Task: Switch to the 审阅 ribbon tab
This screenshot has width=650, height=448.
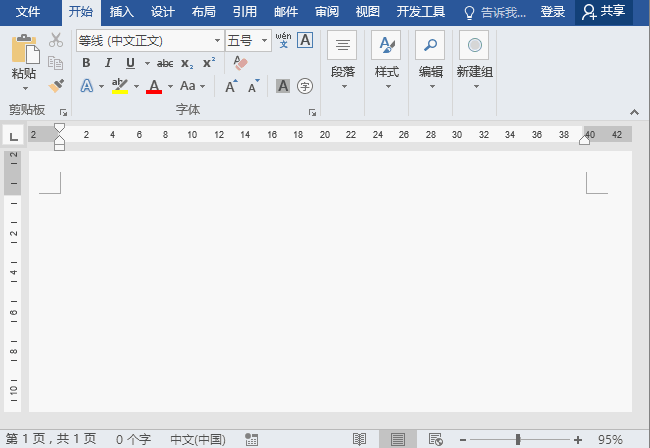Action: click(x=326, y=12)
